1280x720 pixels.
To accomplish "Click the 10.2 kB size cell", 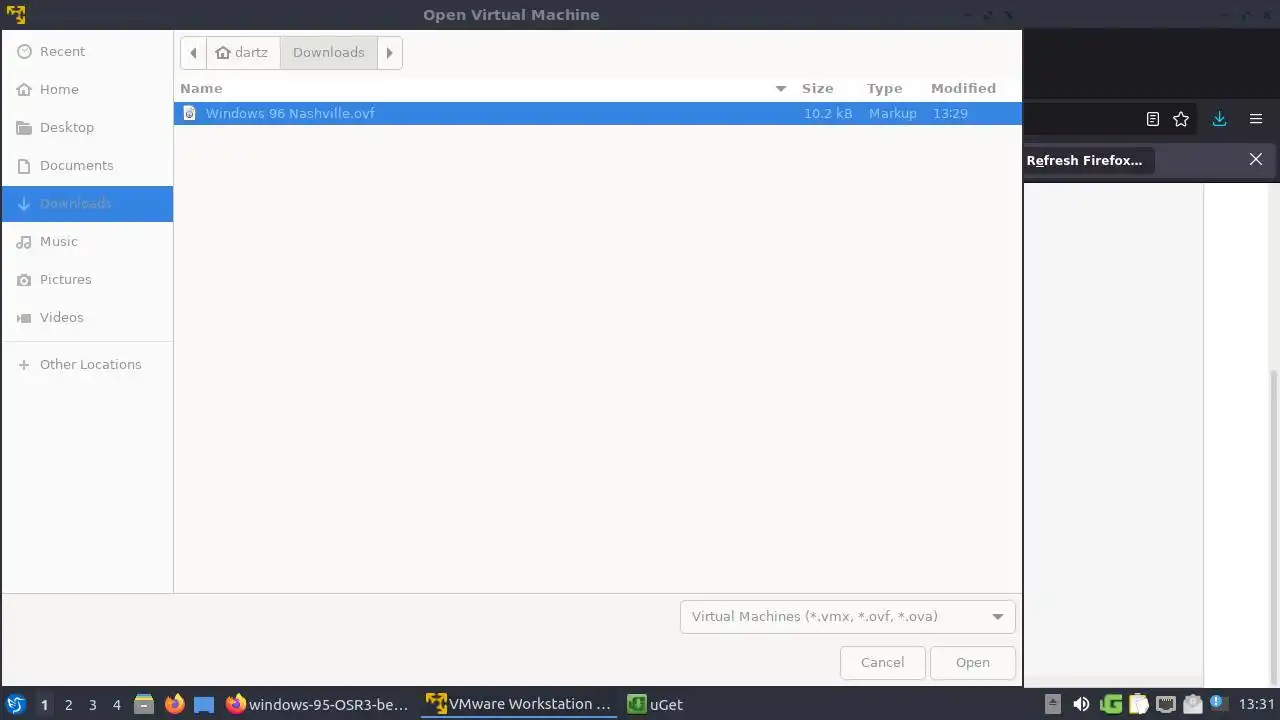I will pyautogui.click(x=828, y=113).
